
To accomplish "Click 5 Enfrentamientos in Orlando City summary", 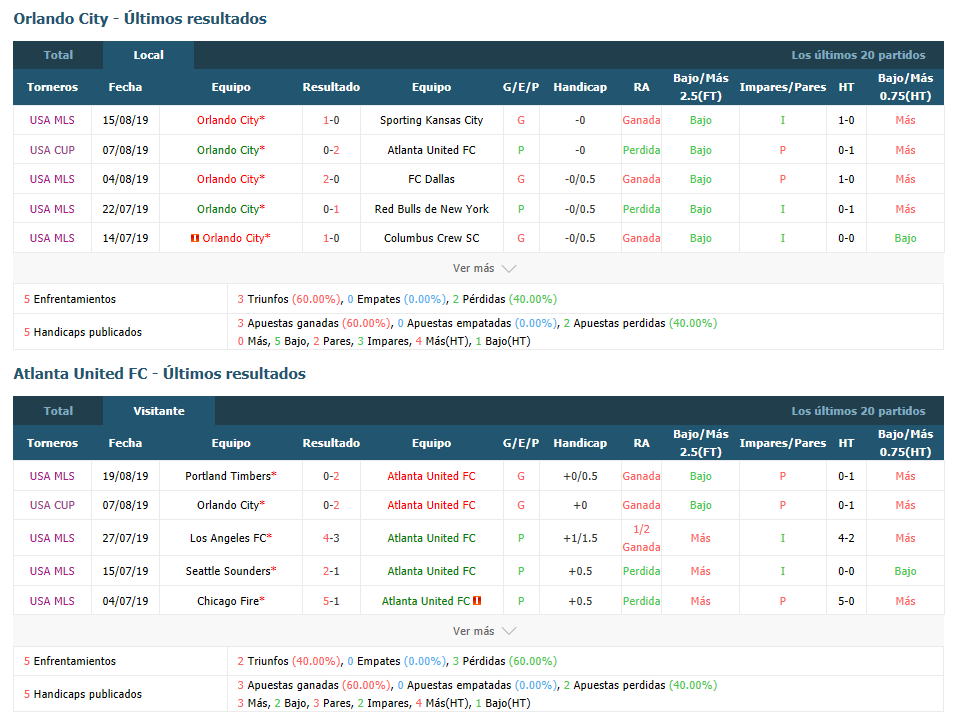I will point(70,299).
